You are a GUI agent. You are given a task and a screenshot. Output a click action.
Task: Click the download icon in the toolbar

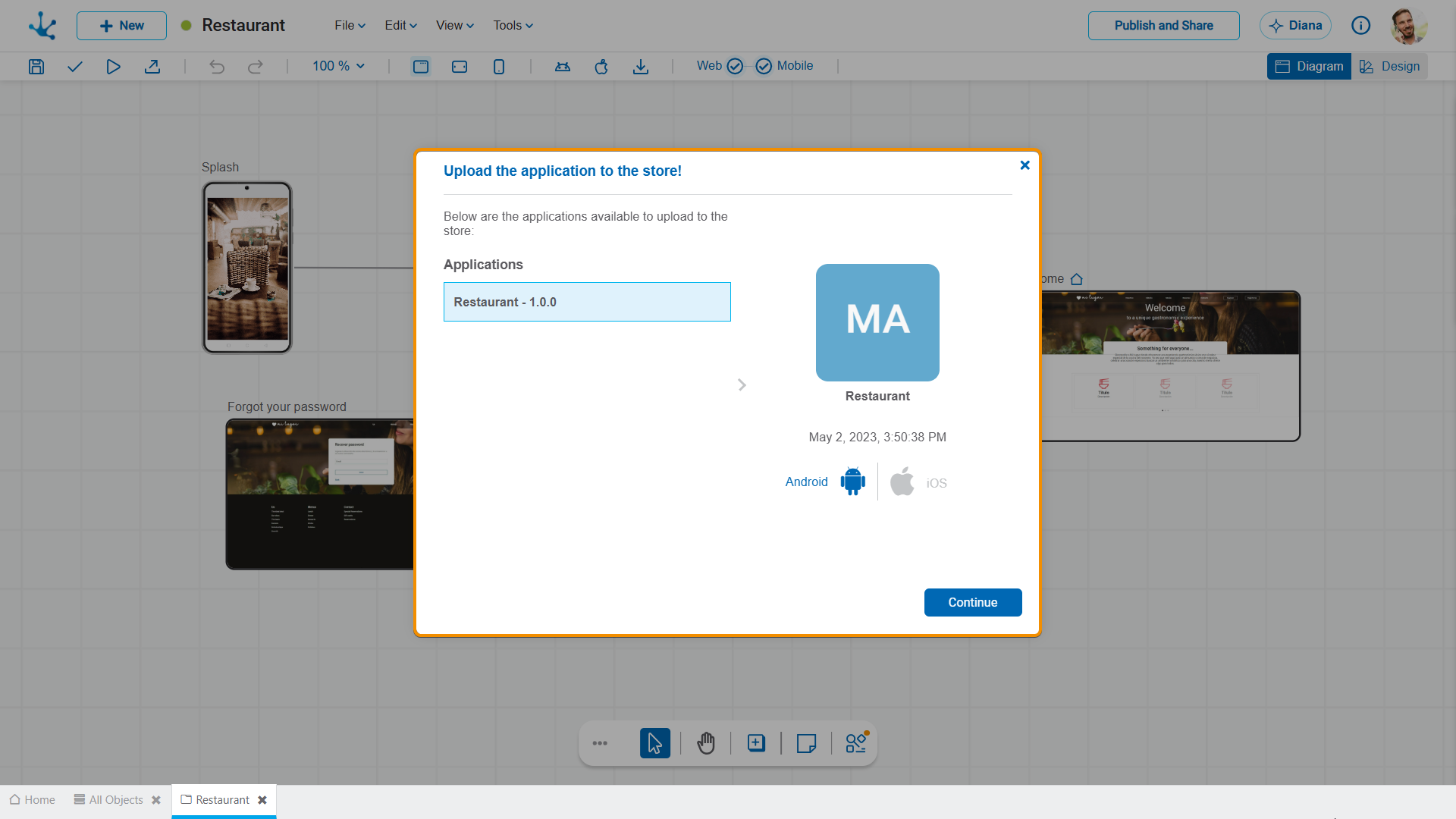(641, 67)
